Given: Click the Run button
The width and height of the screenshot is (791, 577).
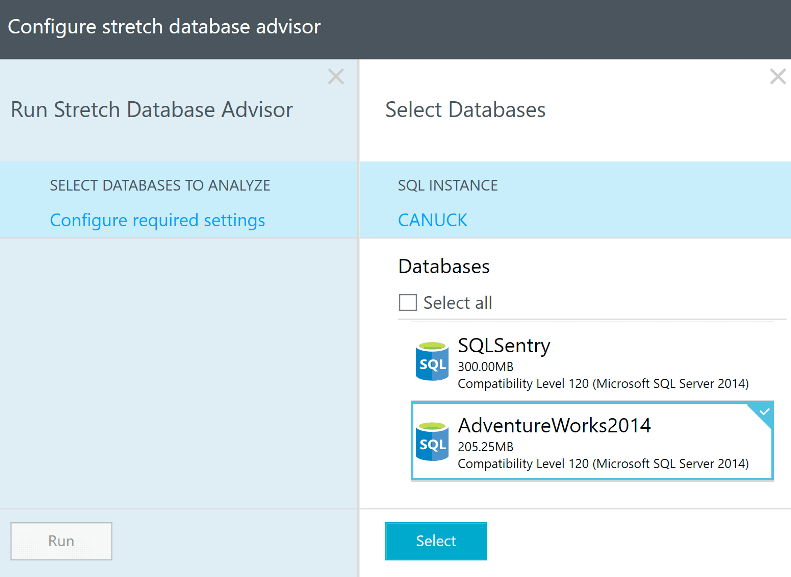Looking at the screenshot, I should coord(61,541).
